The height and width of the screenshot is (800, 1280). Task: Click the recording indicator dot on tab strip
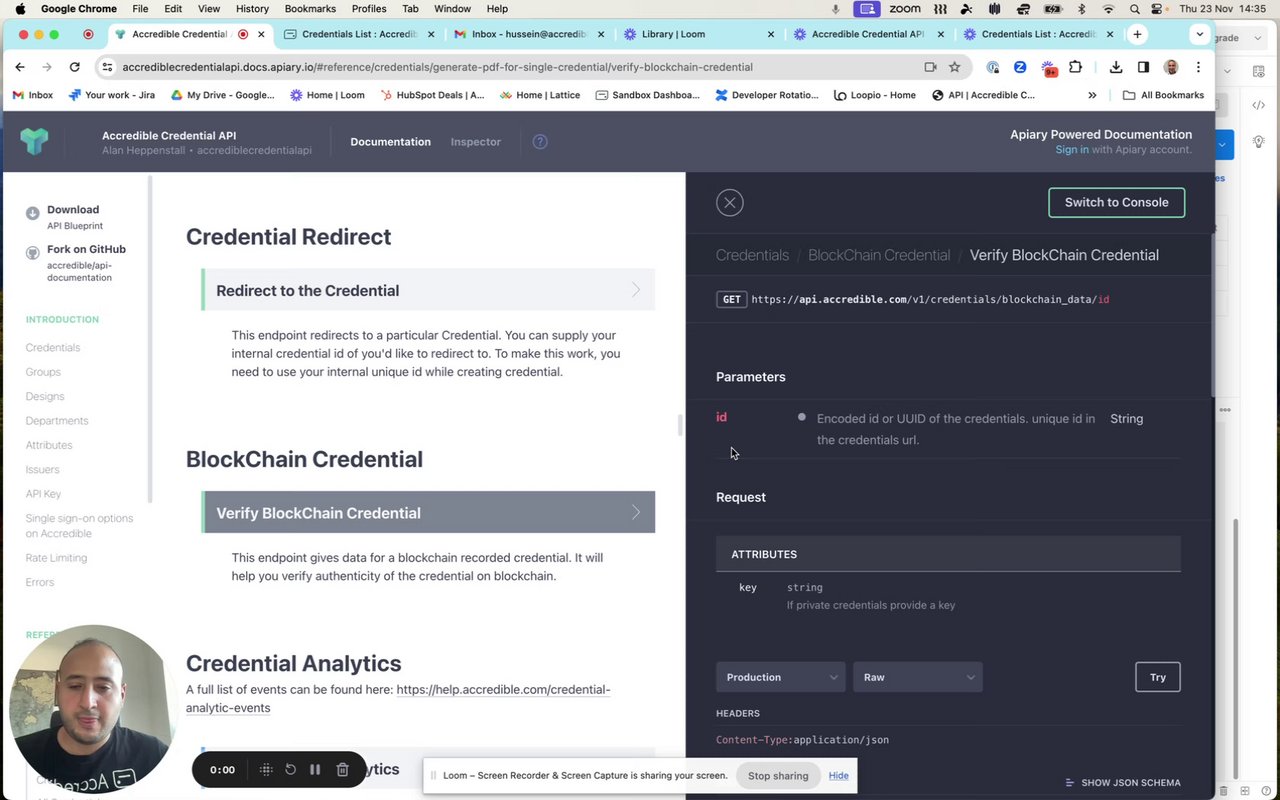pos(88,34)
